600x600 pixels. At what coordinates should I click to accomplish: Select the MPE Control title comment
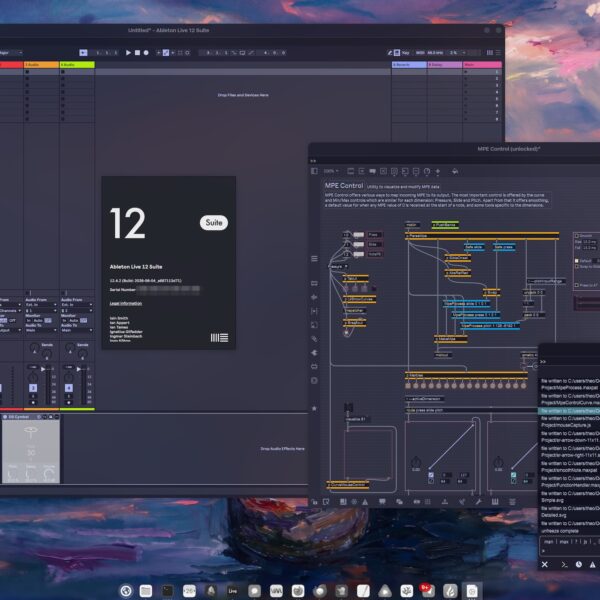pyautogui.click(x=344, y=186)
